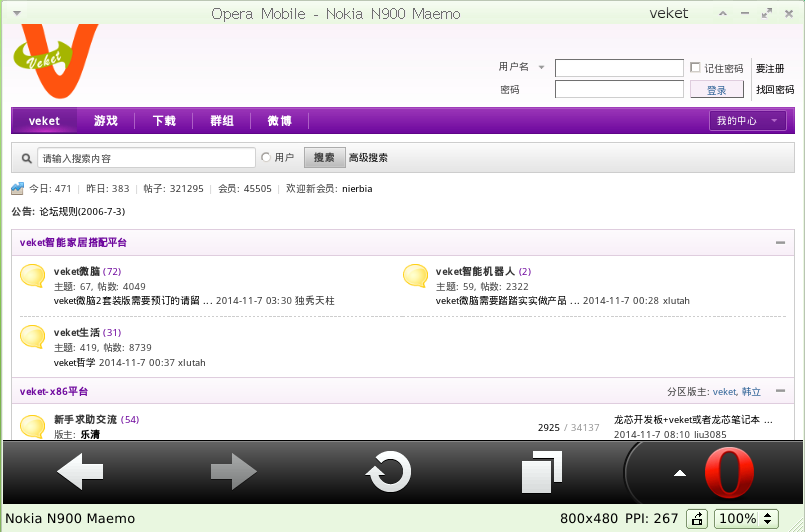The height and width of the screenshot is (532, 805).
Task: Focus the 密码 input field
Action: click(x=619, y=89)
